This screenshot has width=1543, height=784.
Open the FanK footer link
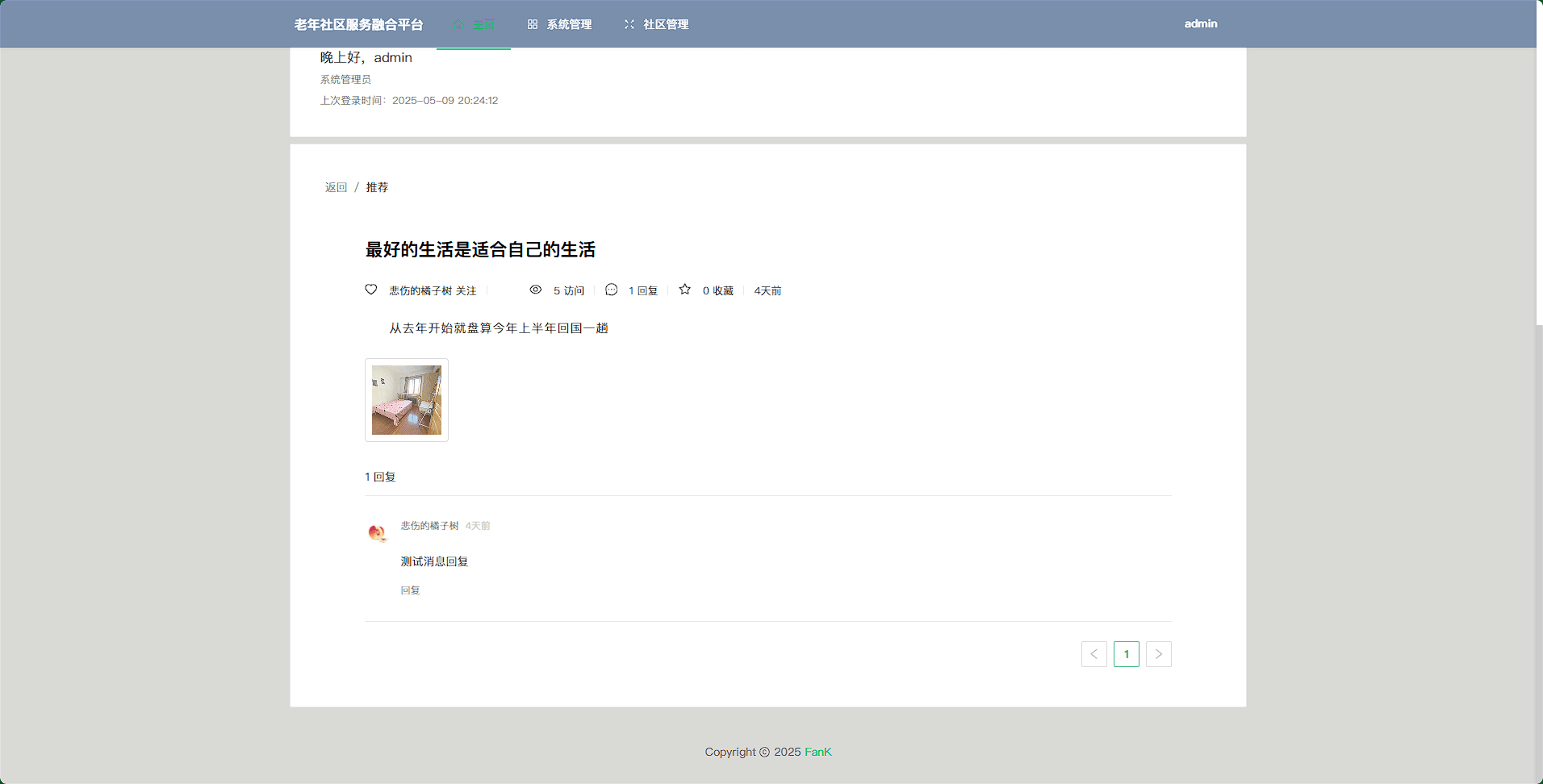click(817, 752)
